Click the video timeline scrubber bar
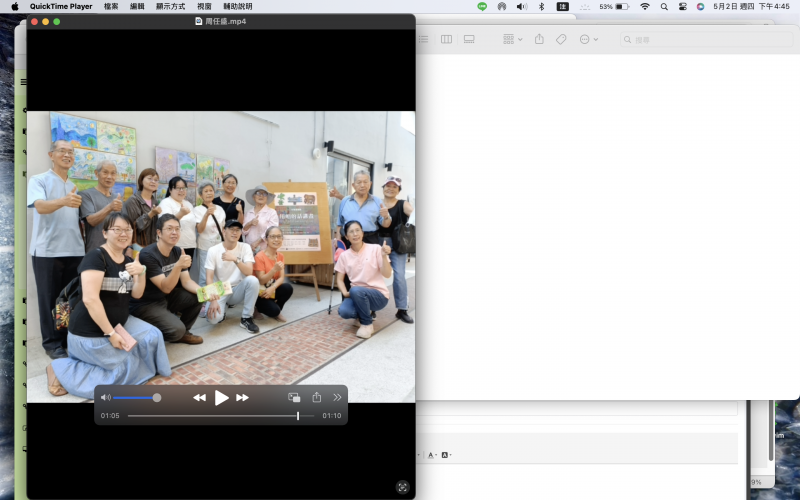800x500 pixels. point(220,416)
